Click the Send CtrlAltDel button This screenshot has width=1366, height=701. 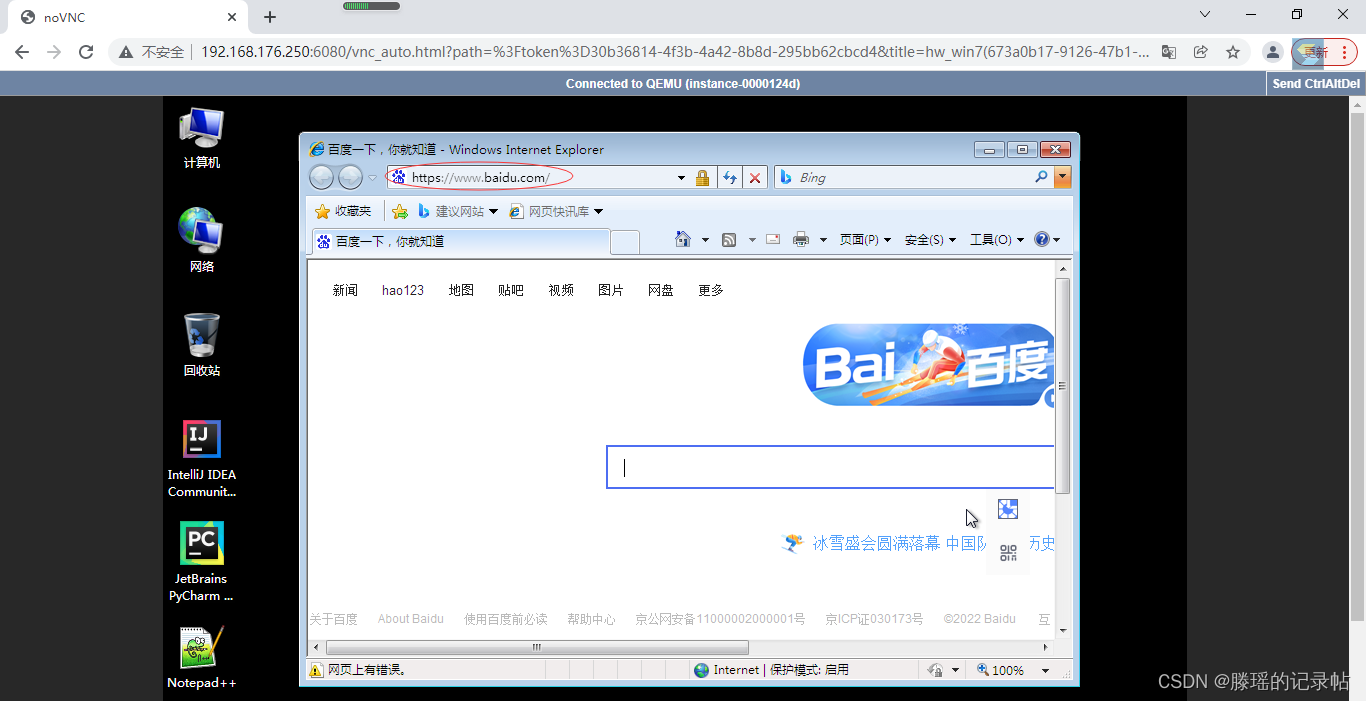tap(1316, 84)
